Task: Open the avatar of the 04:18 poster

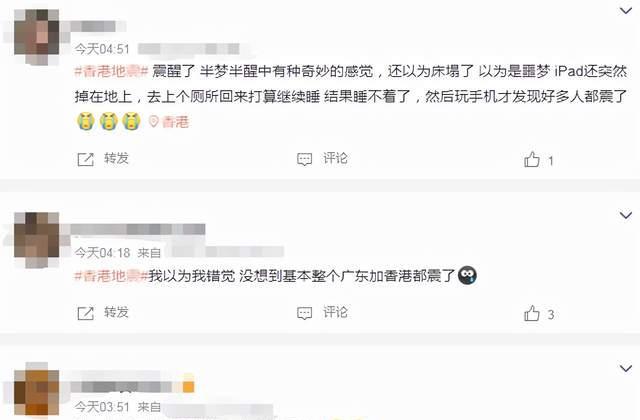Action: click(37, 235)
